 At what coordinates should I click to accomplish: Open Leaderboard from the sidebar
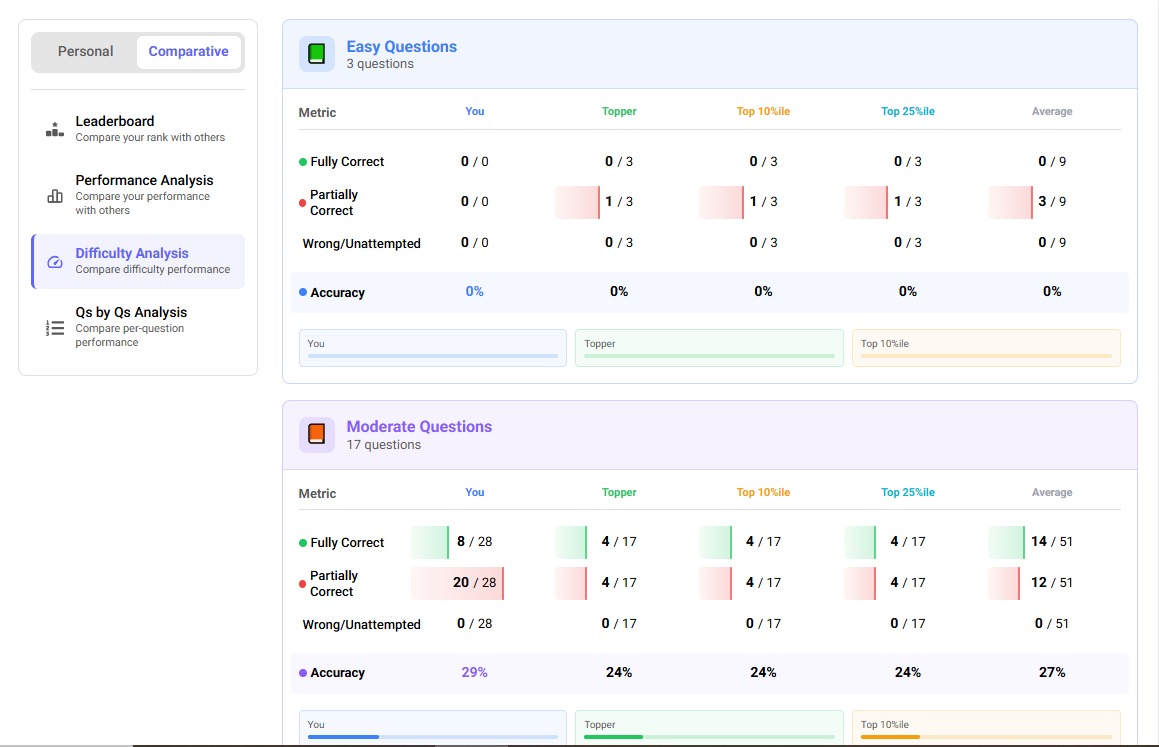coord(137,129)
